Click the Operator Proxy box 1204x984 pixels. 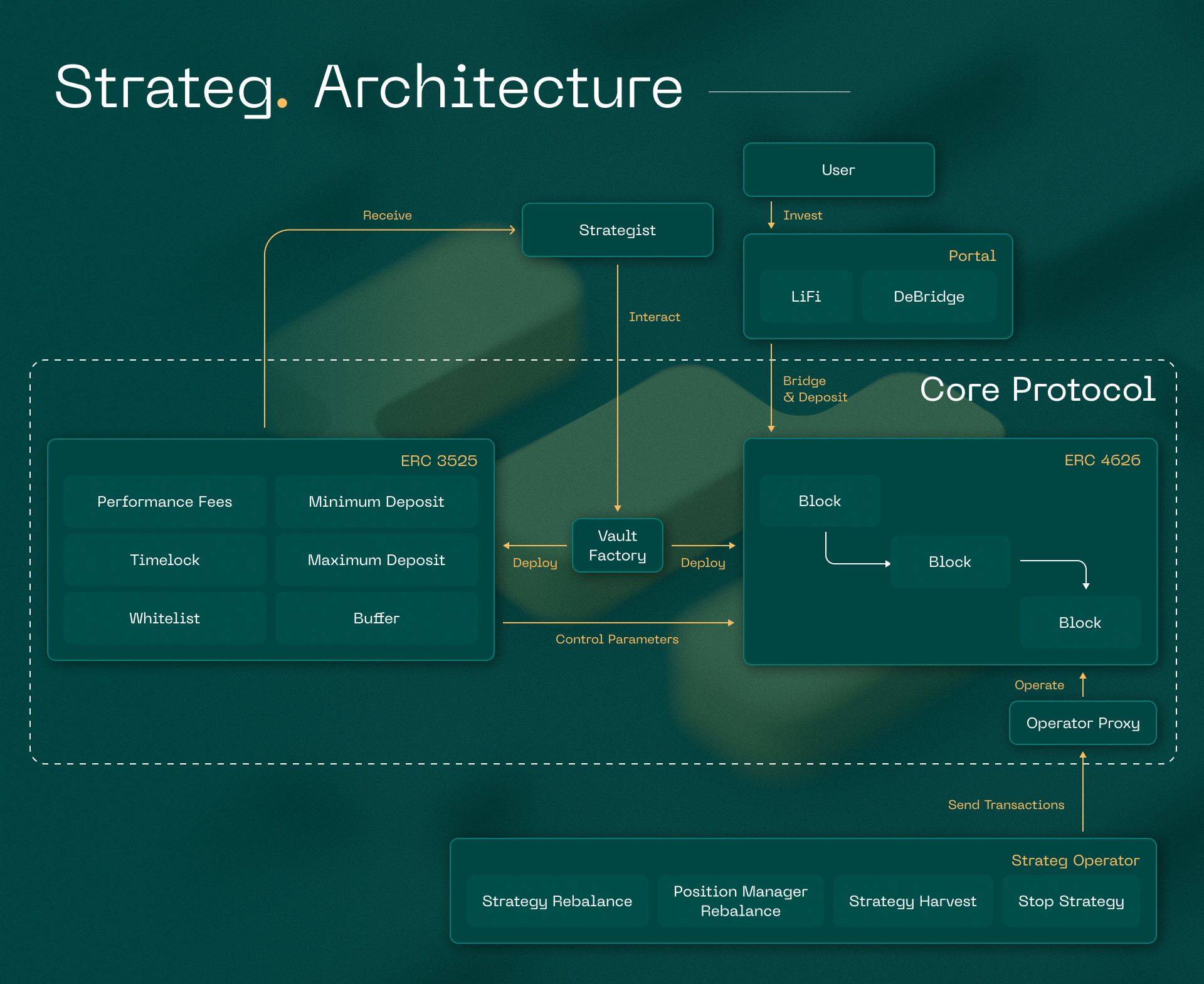point(1083,723)
